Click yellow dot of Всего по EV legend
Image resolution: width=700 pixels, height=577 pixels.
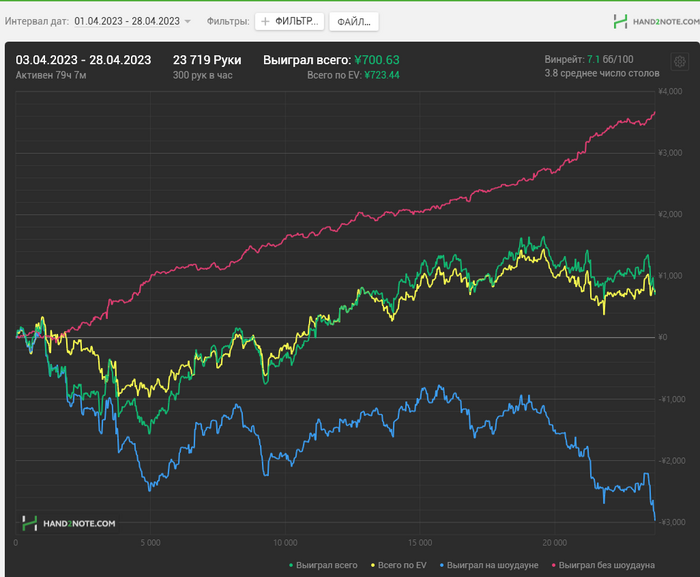coord(373,565)
